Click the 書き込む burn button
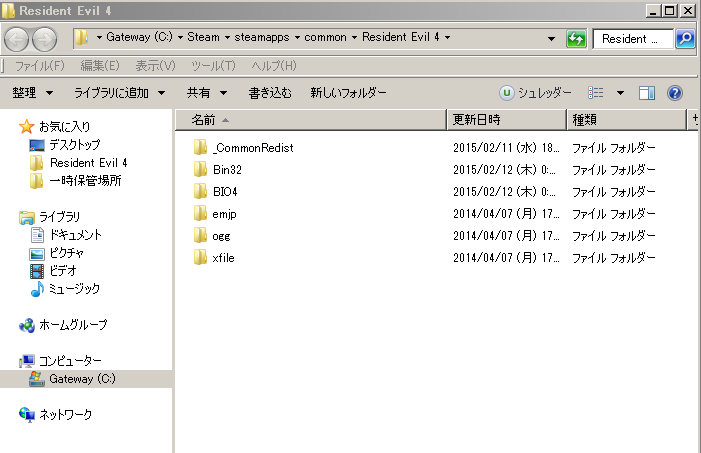 pos(270,93)
